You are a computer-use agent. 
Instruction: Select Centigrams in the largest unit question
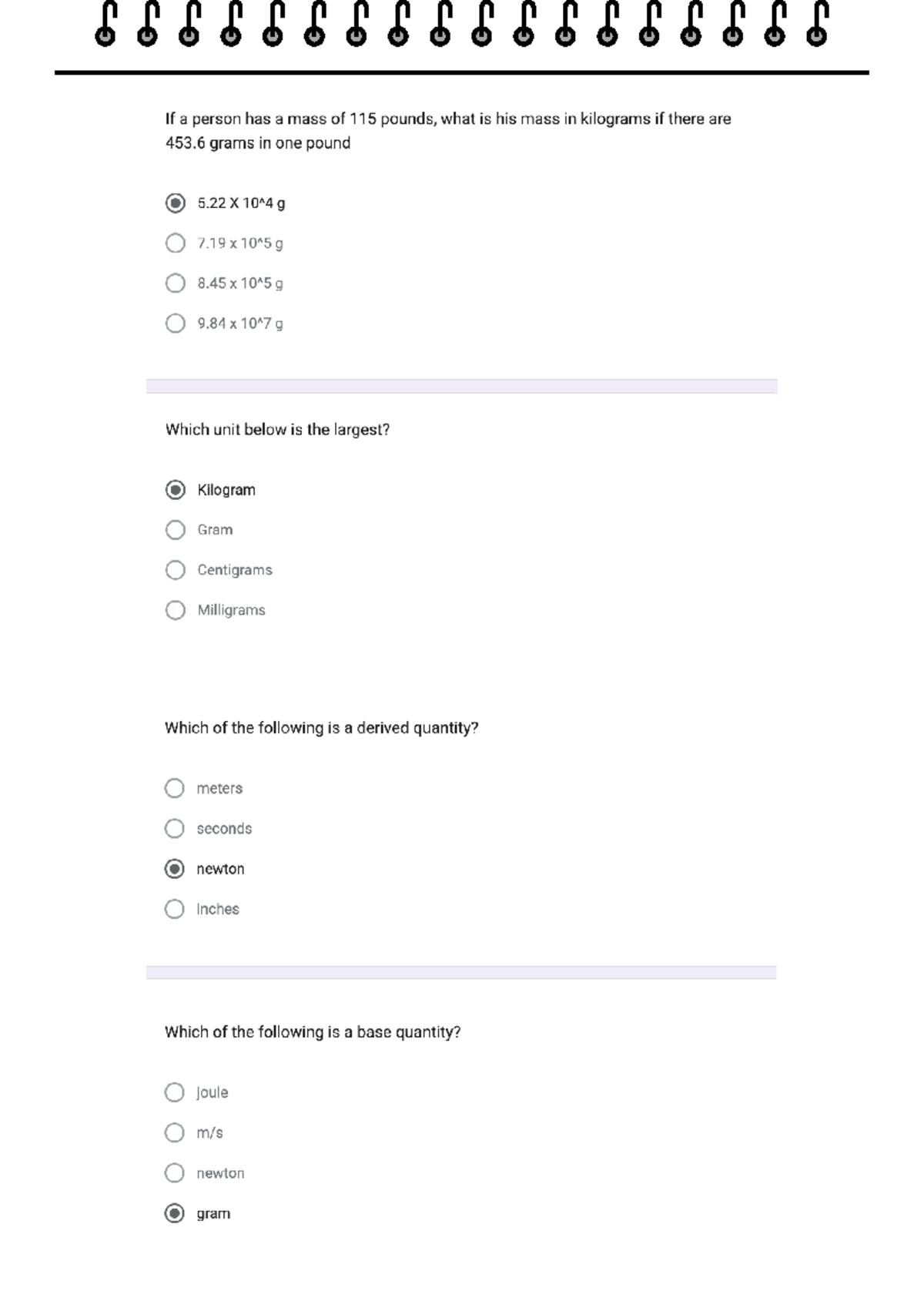point(176,569)
